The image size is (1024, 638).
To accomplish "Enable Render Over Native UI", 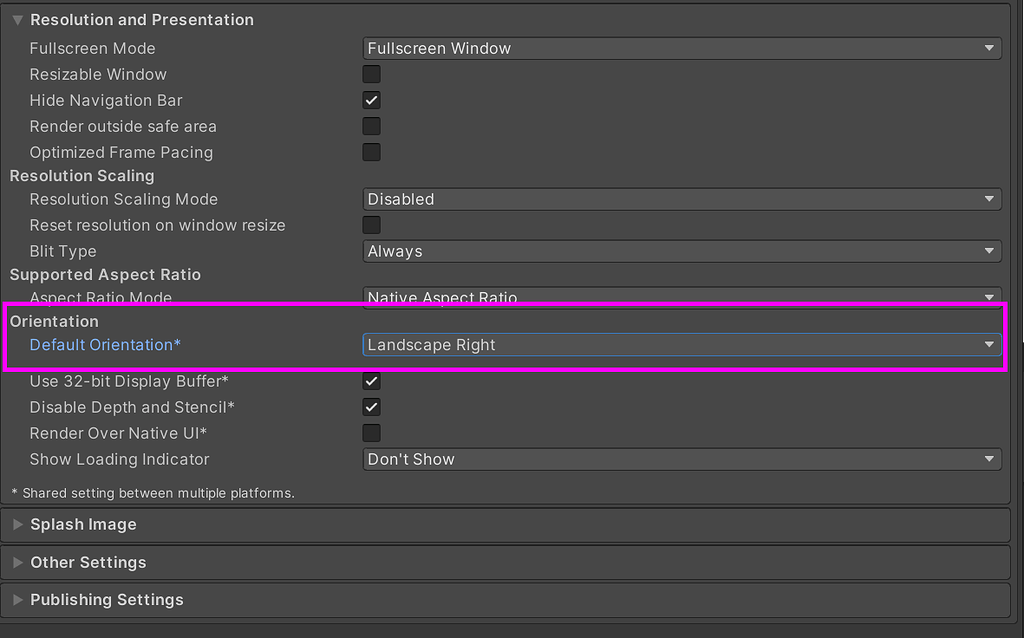I will (x=371, y=432).
